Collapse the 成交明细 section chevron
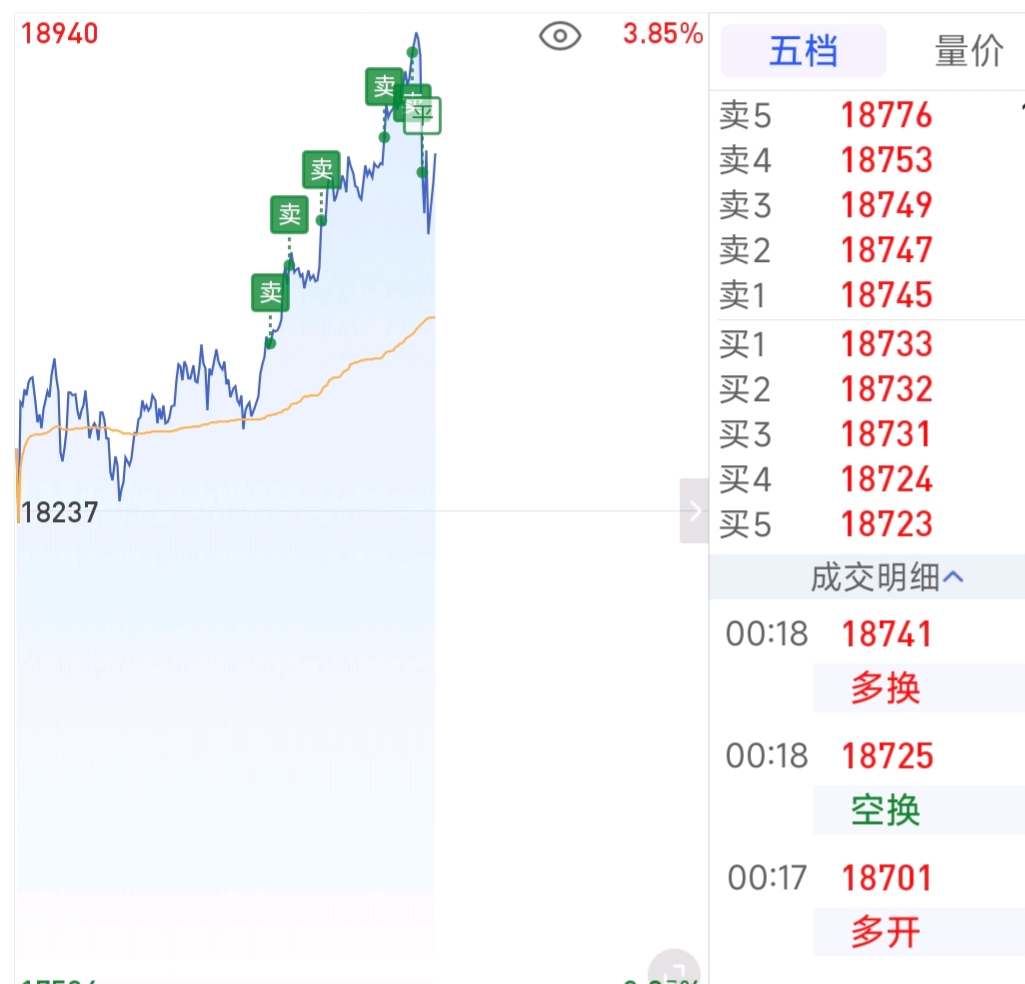Image resolution: width=1025 pixels, height=984 pixels. coord(954,577)
